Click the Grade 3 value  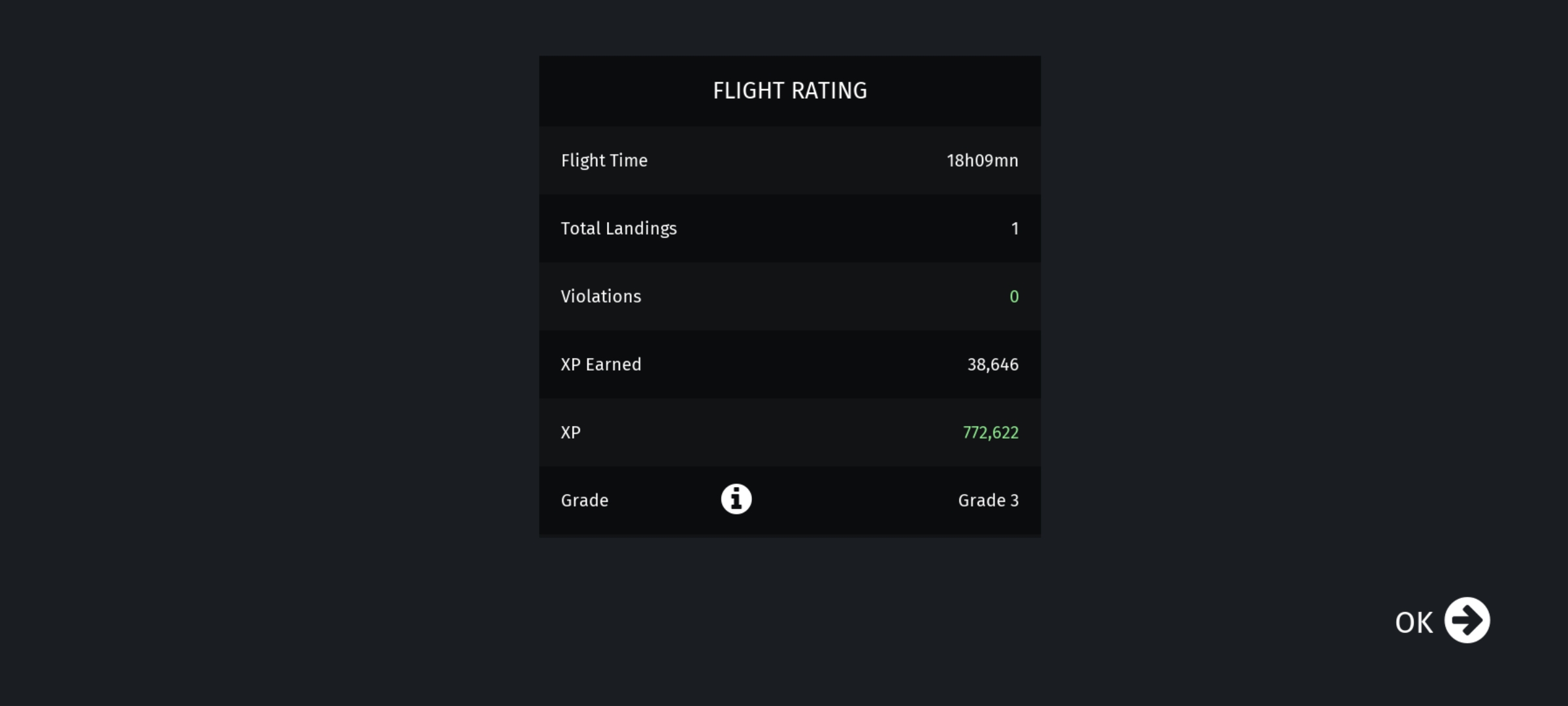click(x=988, y=501)
